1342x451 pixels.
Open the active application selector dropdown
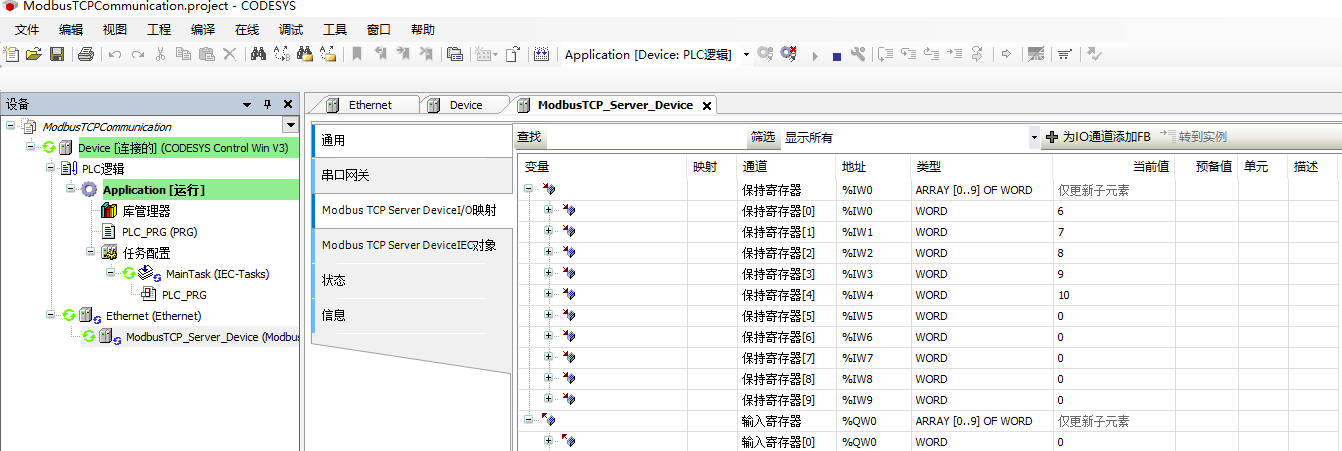tap(746, 54)
